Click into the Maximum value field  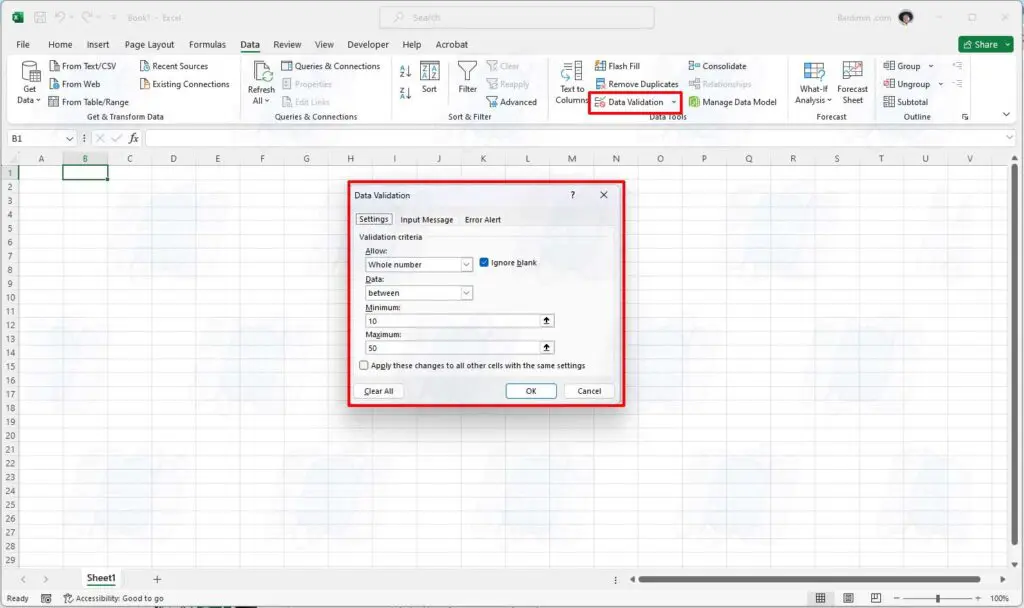(453, 347)
